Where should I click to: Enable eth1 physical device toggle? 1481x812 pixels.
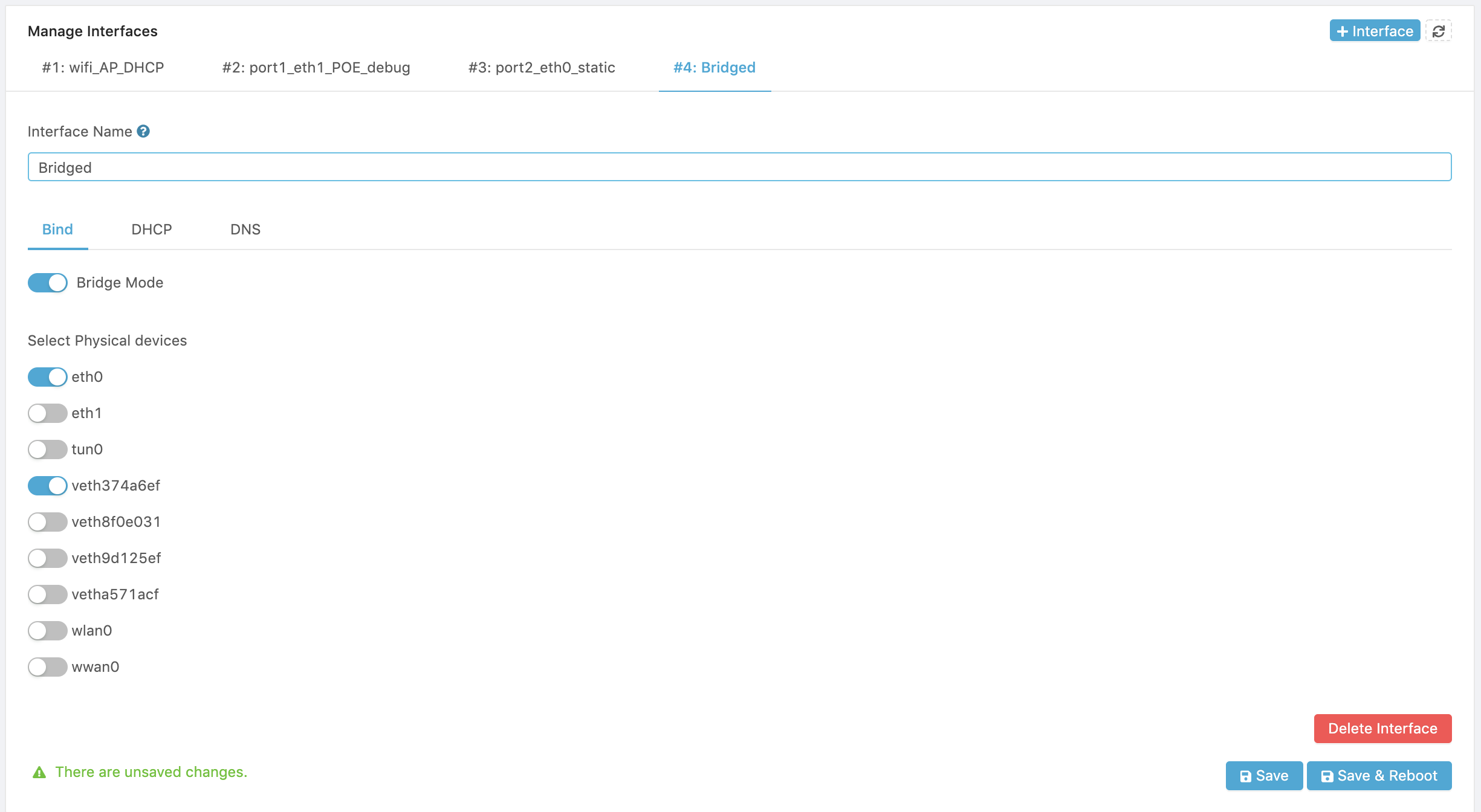pyautogui.click(x=47, y=413)
